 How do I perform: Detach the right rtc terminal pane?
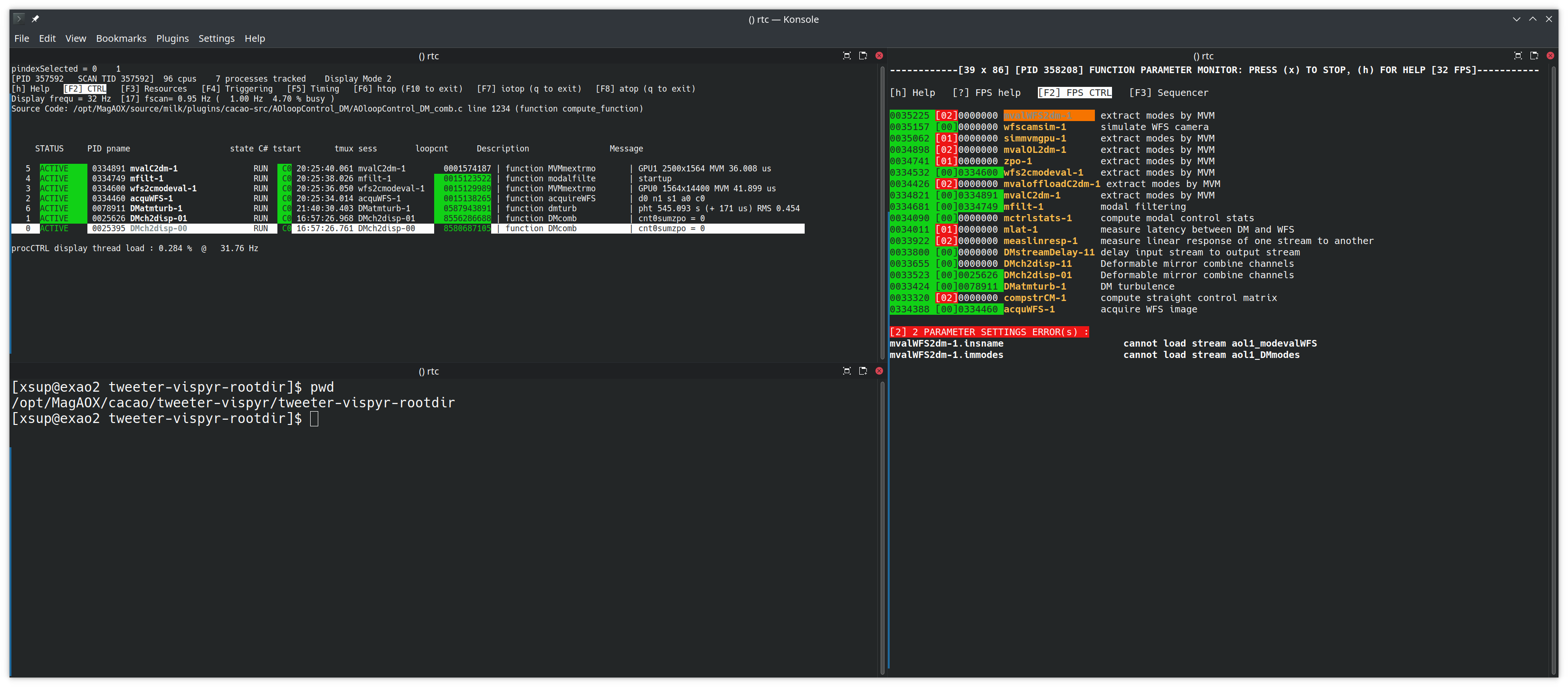click(1534, 56)
